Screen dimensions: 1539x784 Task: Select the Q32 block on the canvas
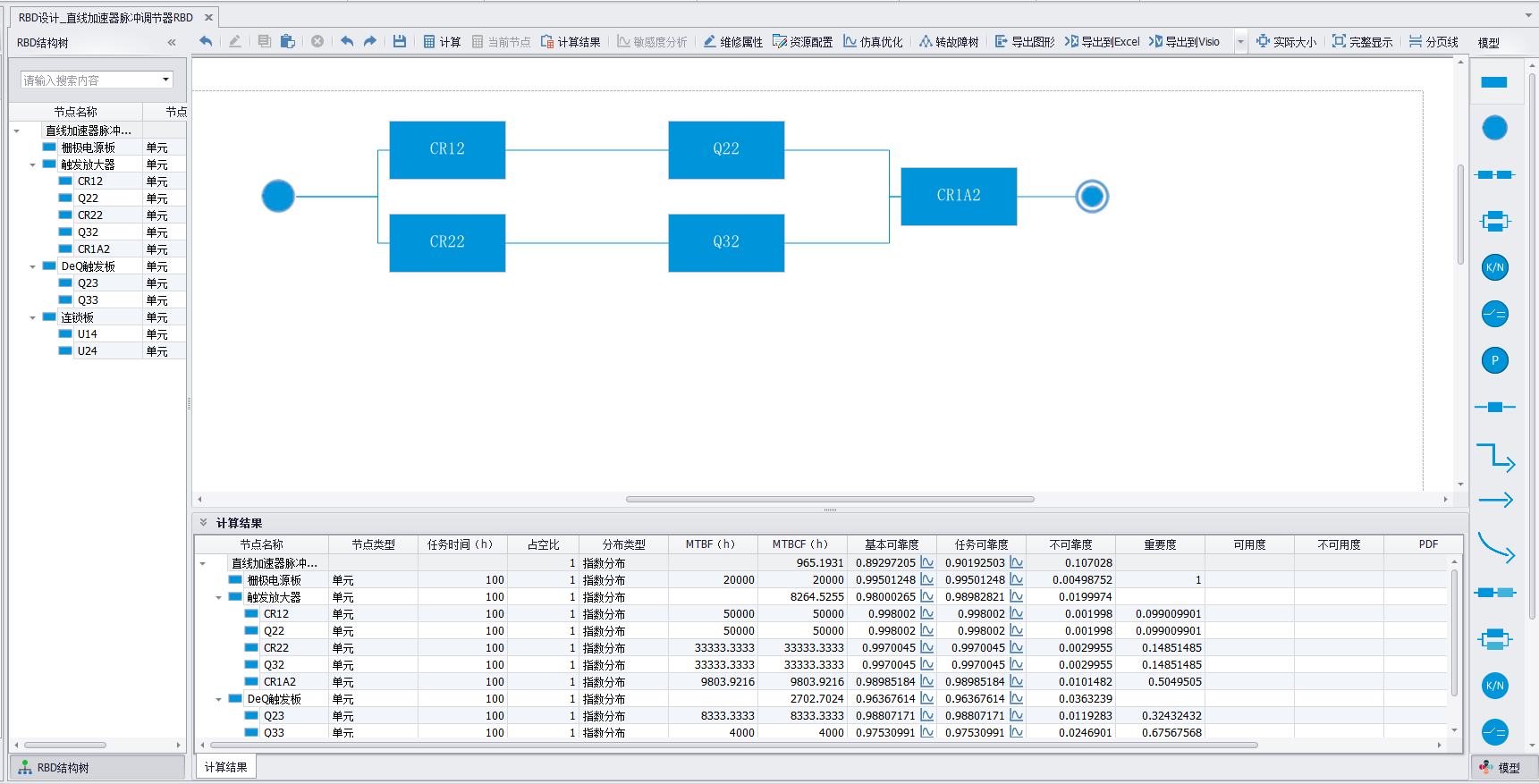point(726,242)
